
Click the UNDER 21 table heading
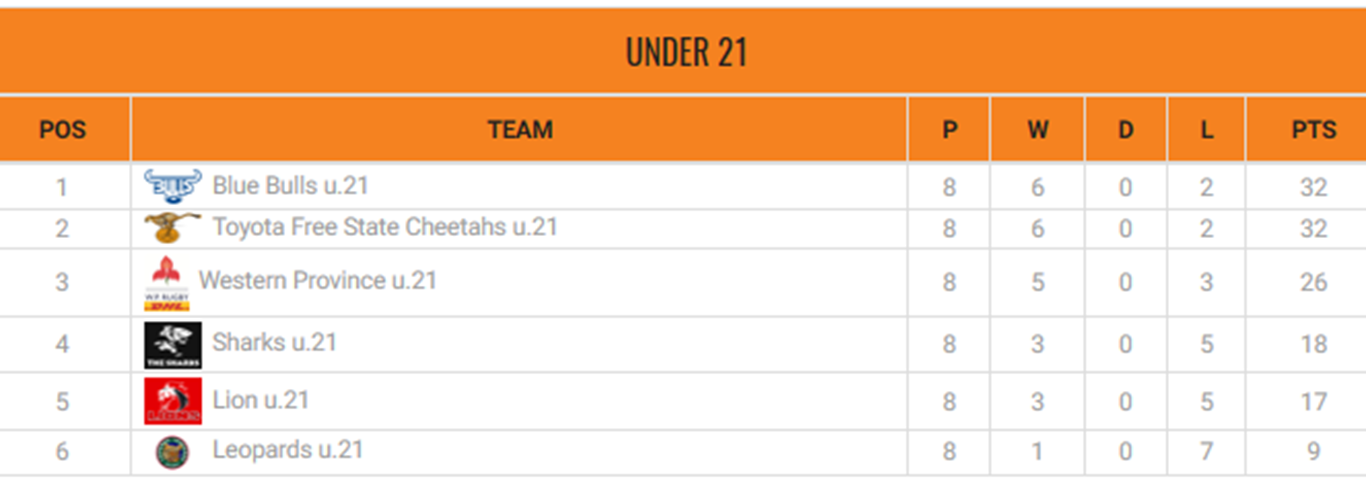pos(686,52)
